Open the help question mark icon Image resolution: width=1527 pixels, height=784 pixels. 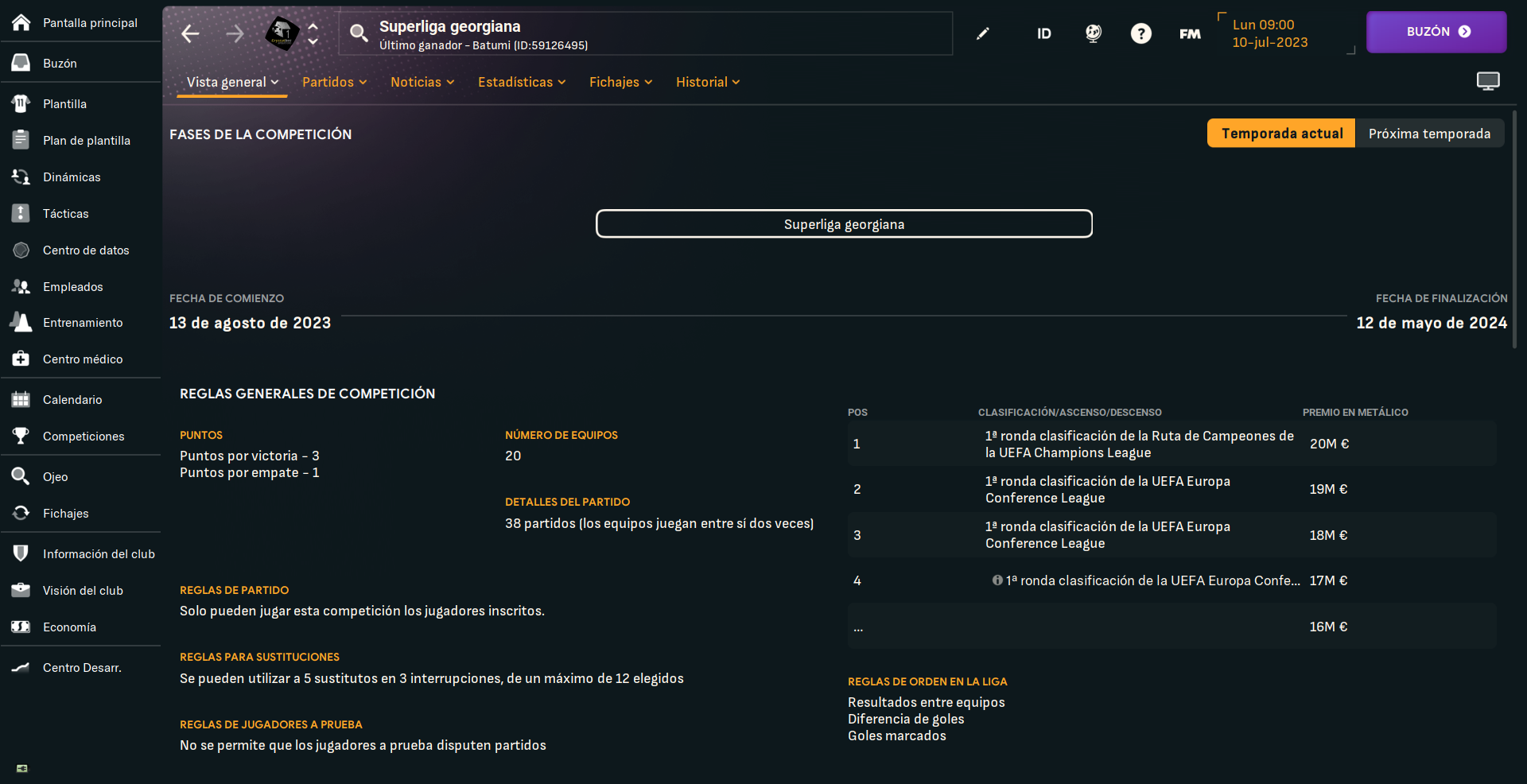click(x=1141, y=33)
